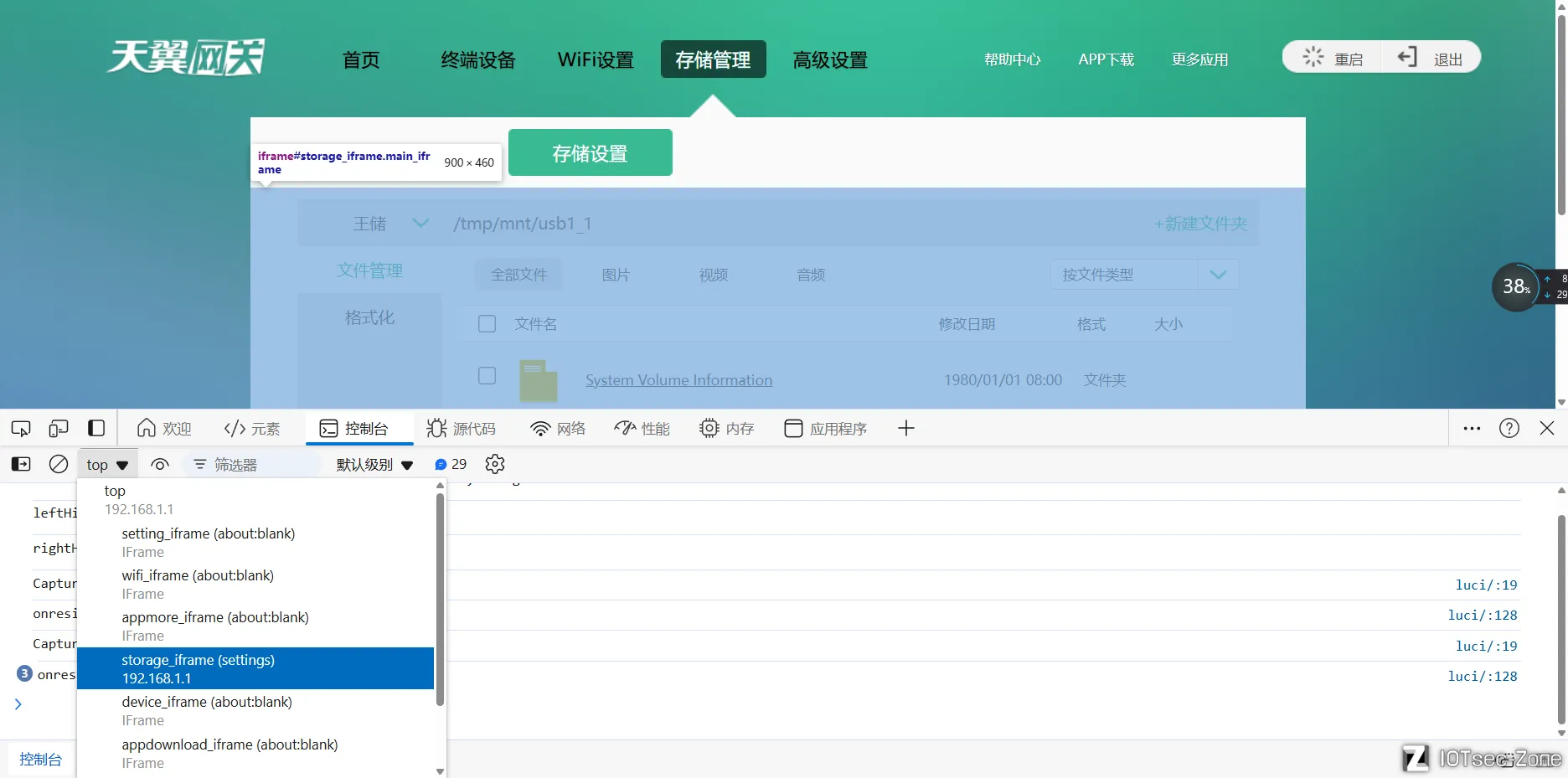Click the 天翼网关 logo
This screenshot has height=778, width=1568.
point(185,57)
